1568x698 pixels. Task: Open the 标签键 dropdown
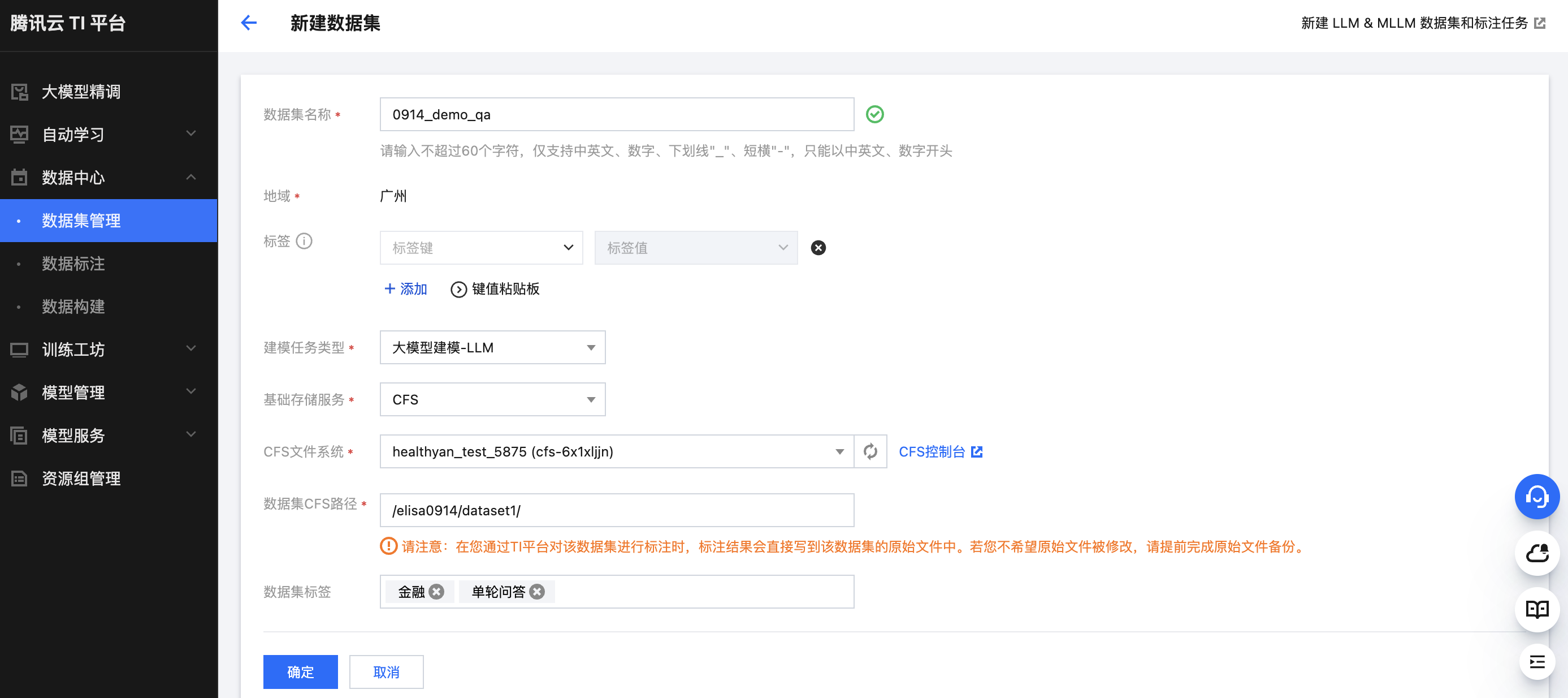click(481, 248)
